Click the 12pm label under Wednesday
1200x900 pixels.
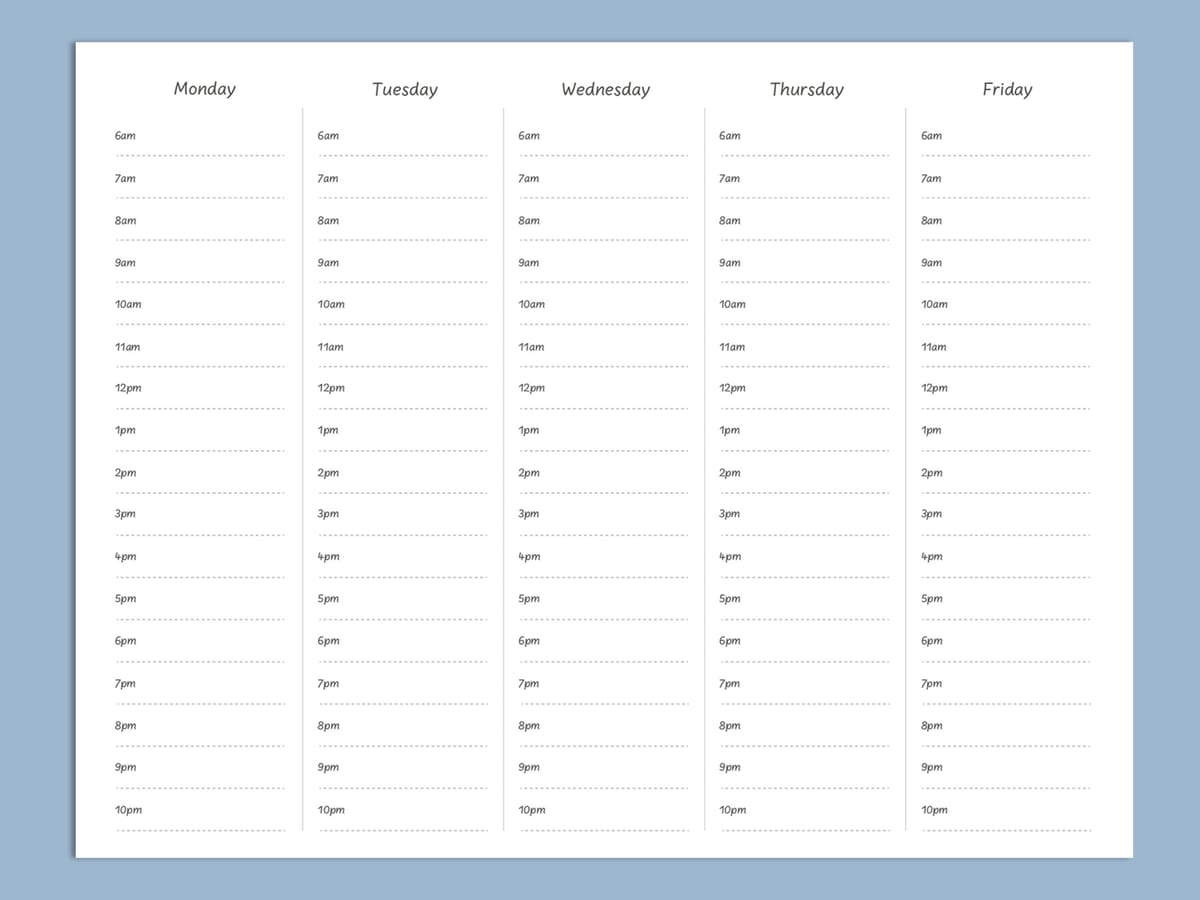[x=530, y=388]
